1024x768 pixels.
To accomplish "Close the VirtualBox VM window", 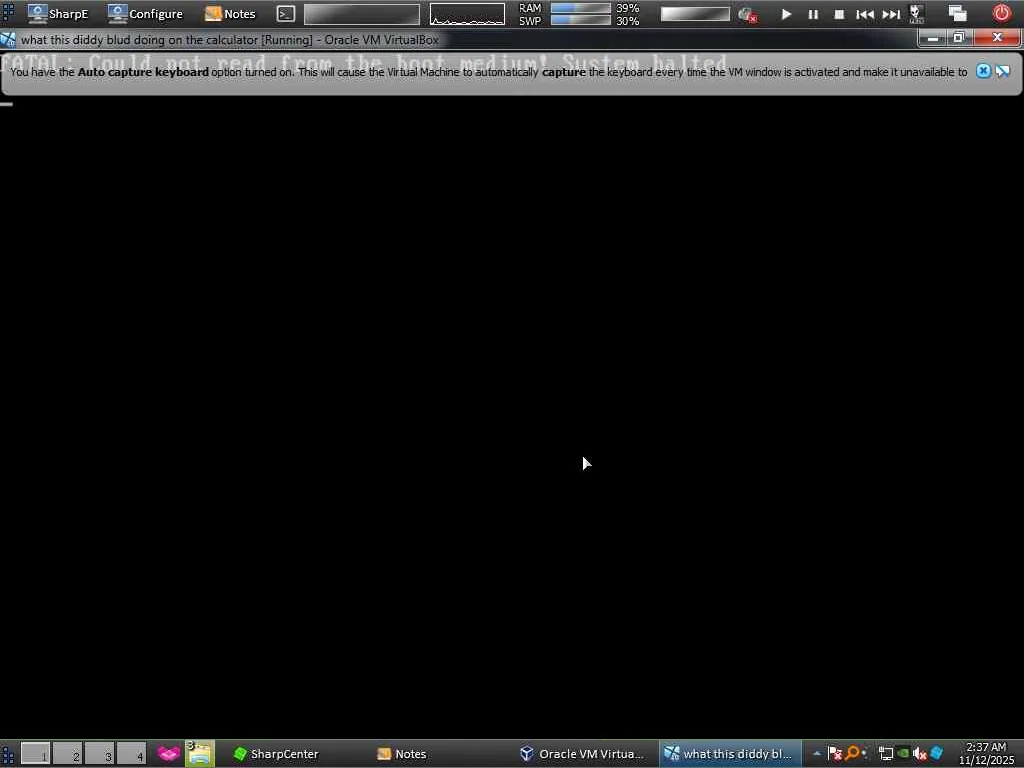I will (x=997, y=38).
